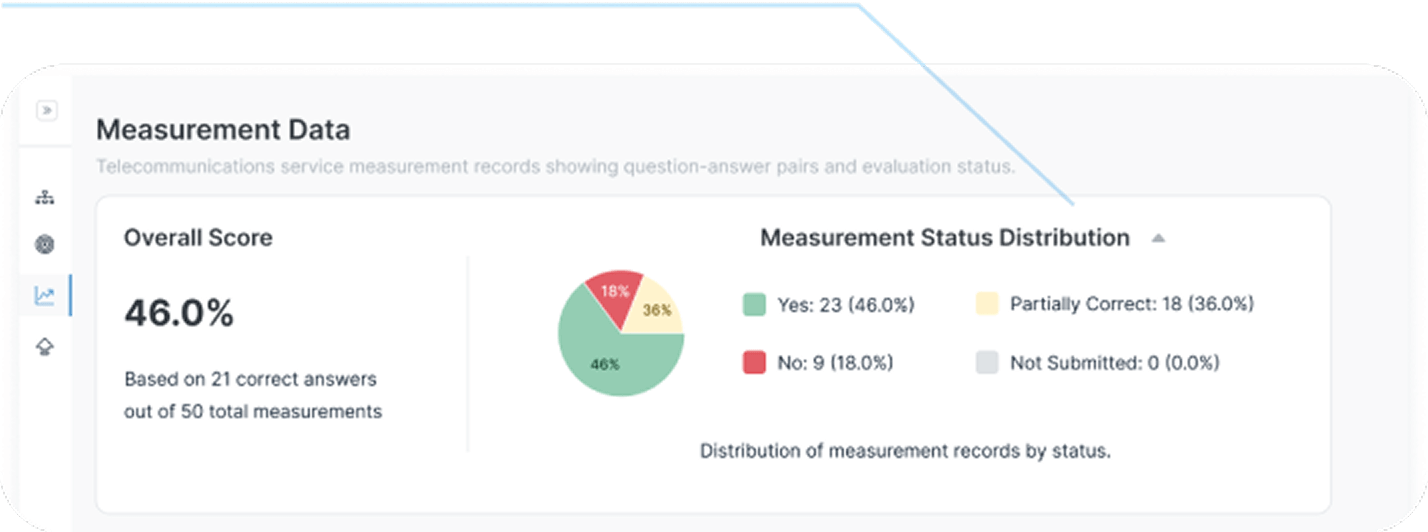Click the green 46% pie slice
The width and height of the screenshot is (1428, 532).
[610, 360]
